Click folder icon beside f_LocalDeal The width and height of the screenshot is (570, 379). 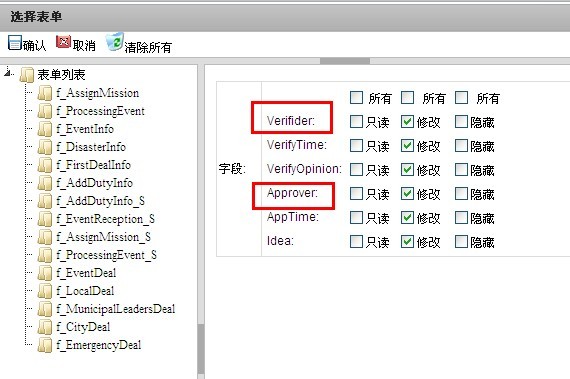[45, 291]
